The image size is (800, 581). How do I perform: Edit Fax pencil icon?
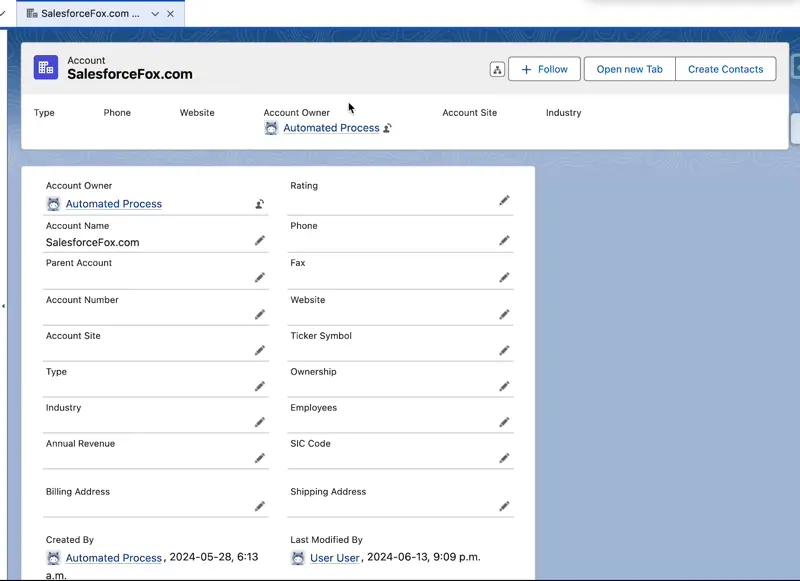pos(504,277)
